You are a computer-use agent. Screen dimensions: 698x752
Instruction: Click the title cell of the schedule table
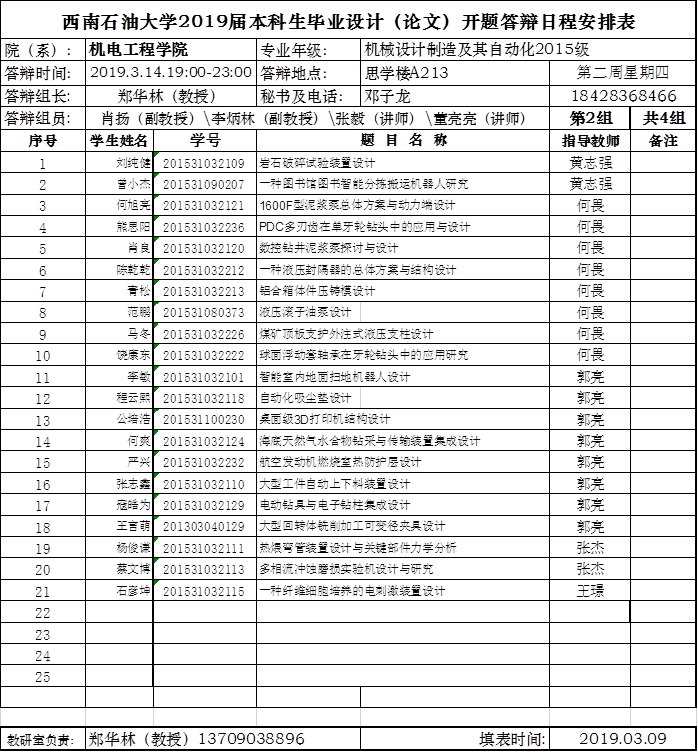click(x=348, y=22)
